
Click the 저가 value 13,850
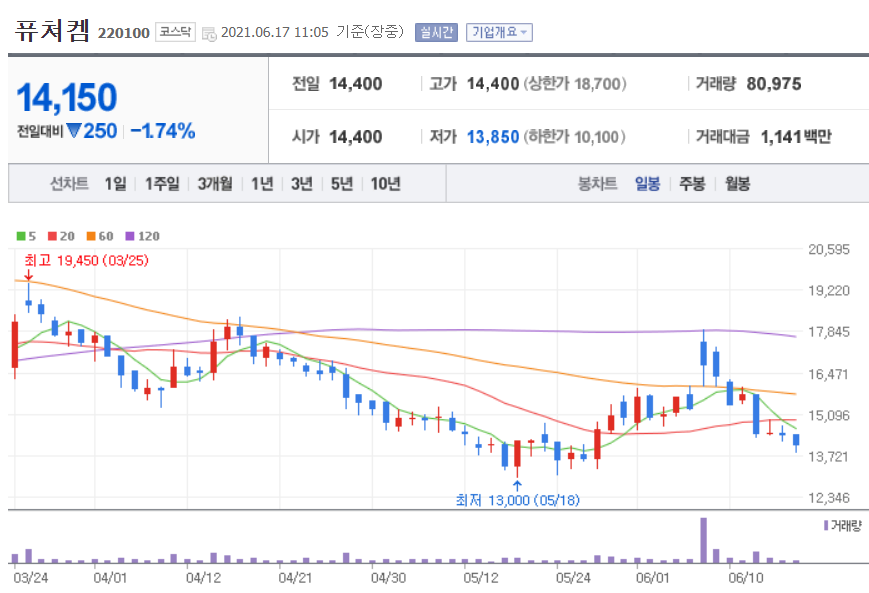(x=493, y=136)
